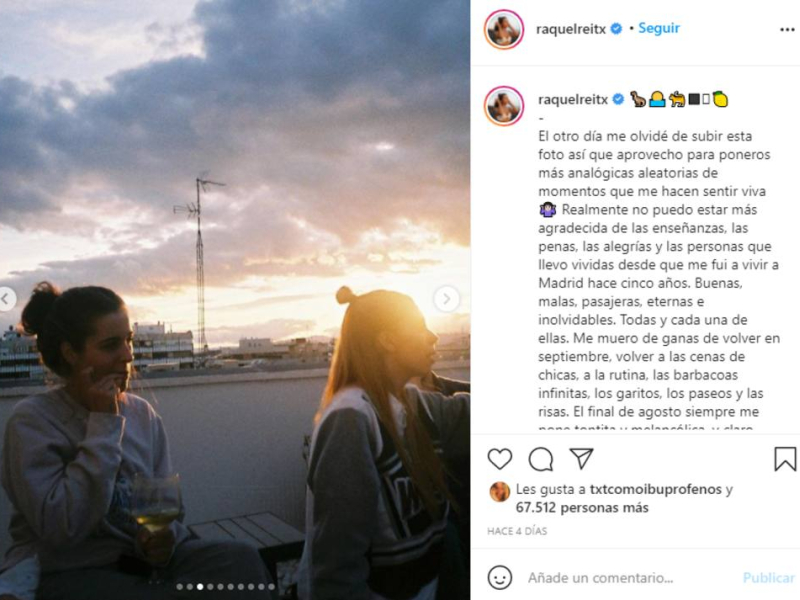Select the third carousel indicator dot
The height and width of the screenshot is (600, 800).
[200, 587]
